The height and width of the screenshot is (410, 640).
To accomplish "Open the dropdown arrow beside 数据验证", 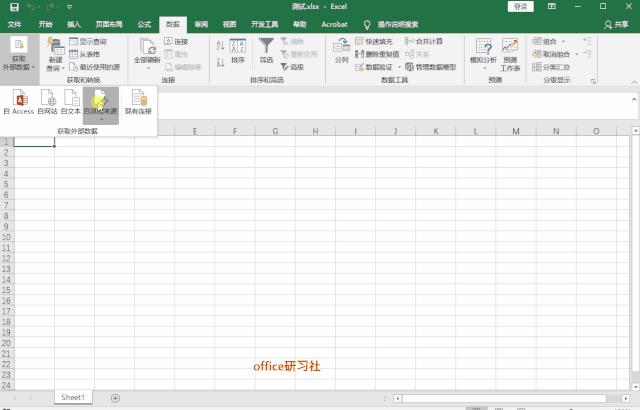I will click(400, 67).
